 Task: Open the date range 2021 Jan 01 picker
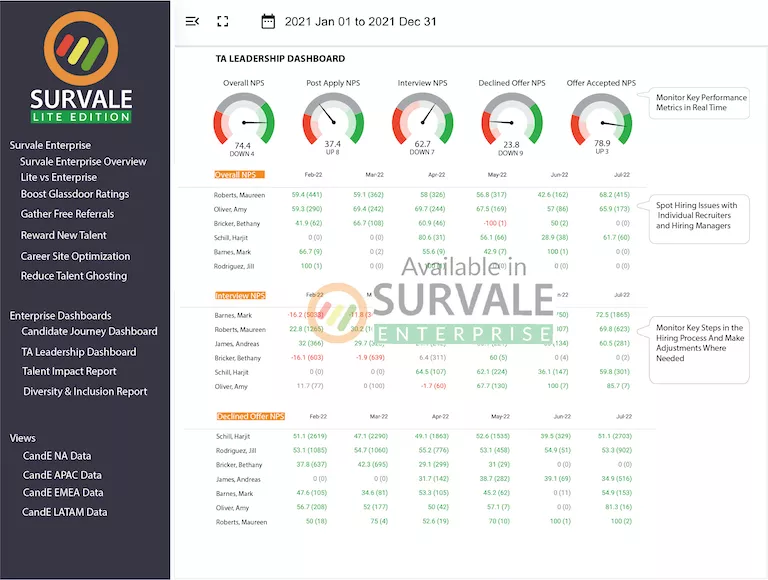361,21
